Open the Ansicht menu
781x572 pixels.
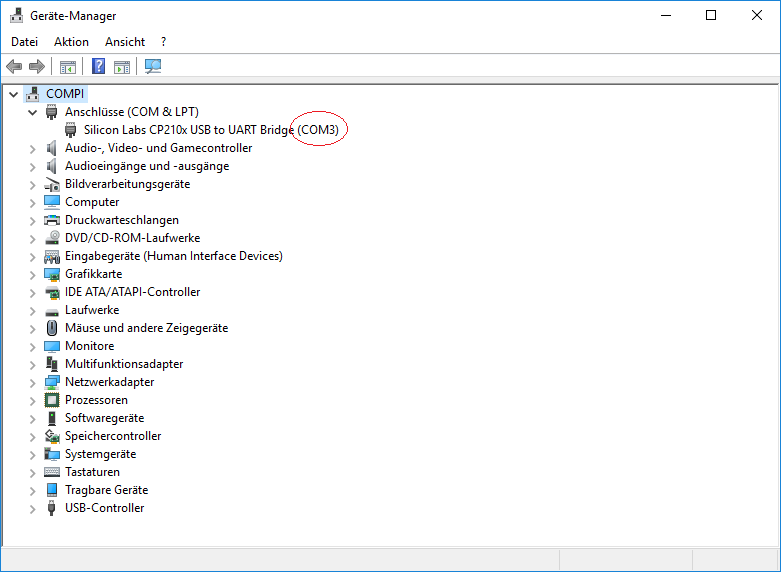[125, 42]
